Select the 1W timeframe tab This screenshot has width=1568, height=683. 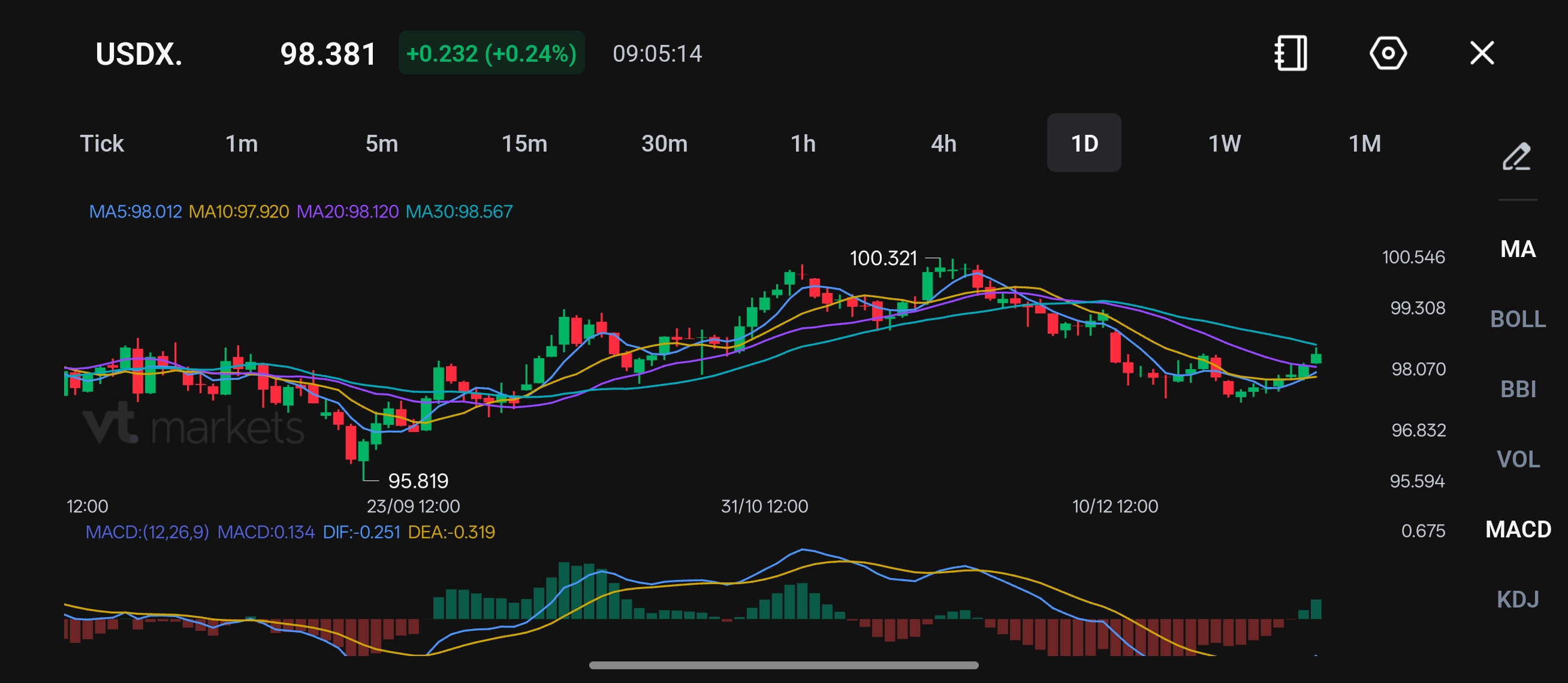[x=1224, y=144]
